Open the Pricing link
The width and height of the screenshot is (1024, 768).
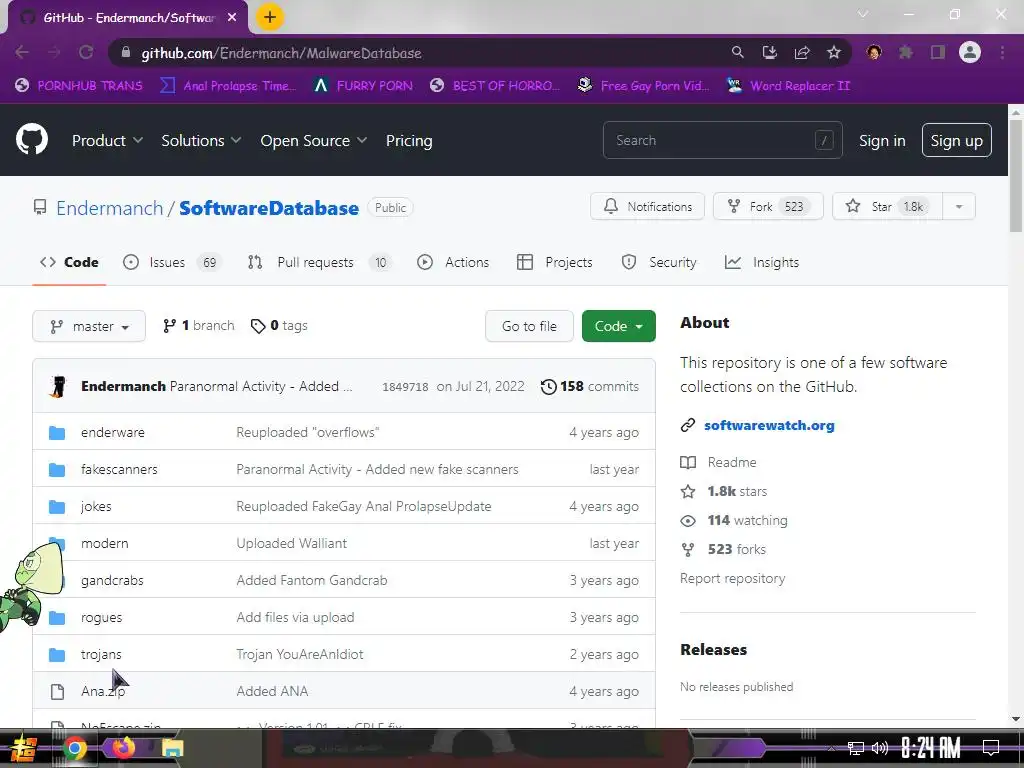409,140
